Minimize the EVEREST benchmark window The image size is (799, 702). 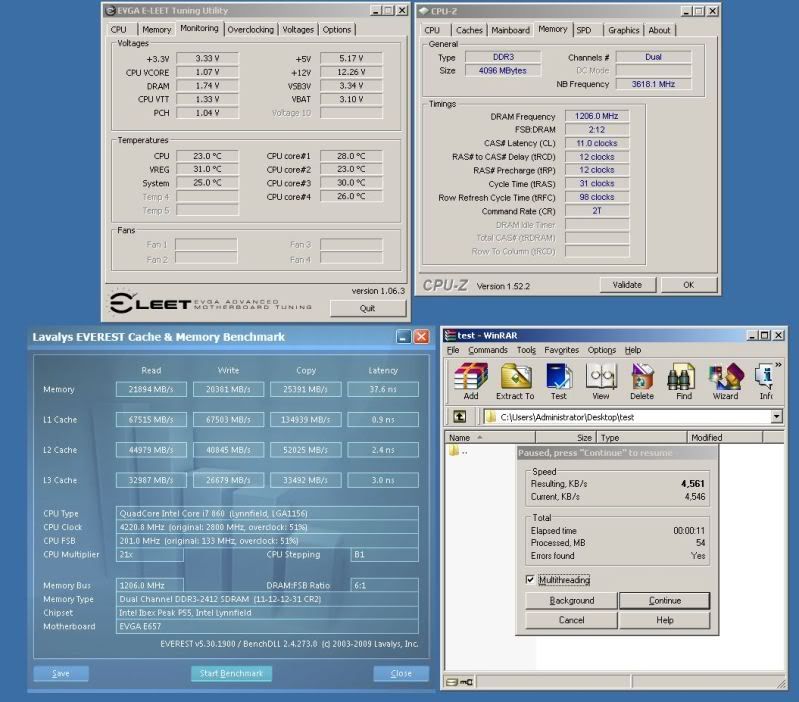[x=404, y=336]
